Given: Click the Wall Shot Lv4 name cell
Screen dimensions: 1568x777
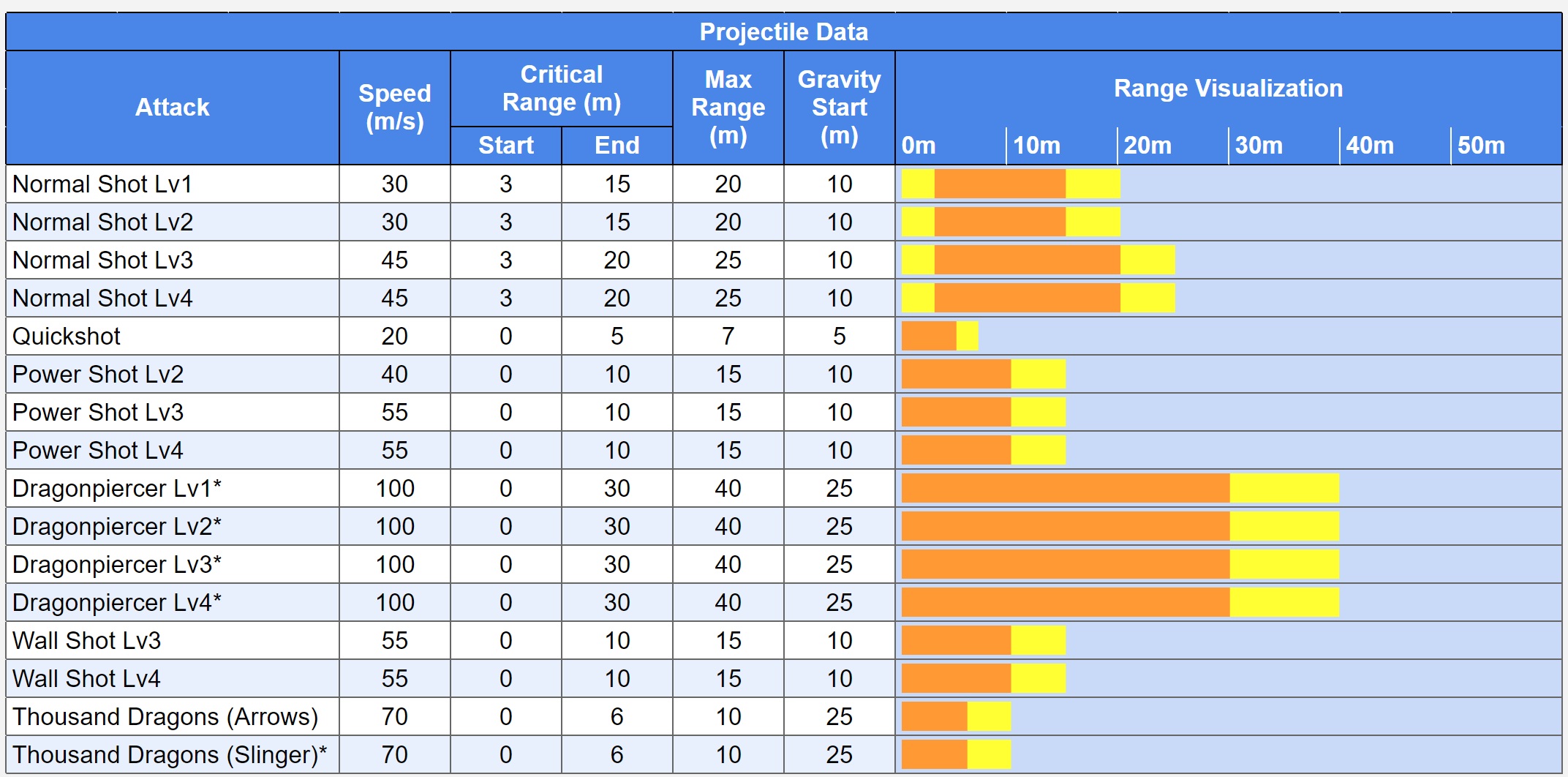Looking at the screenshot, I should pyautogui.click(x=86, y=679).
